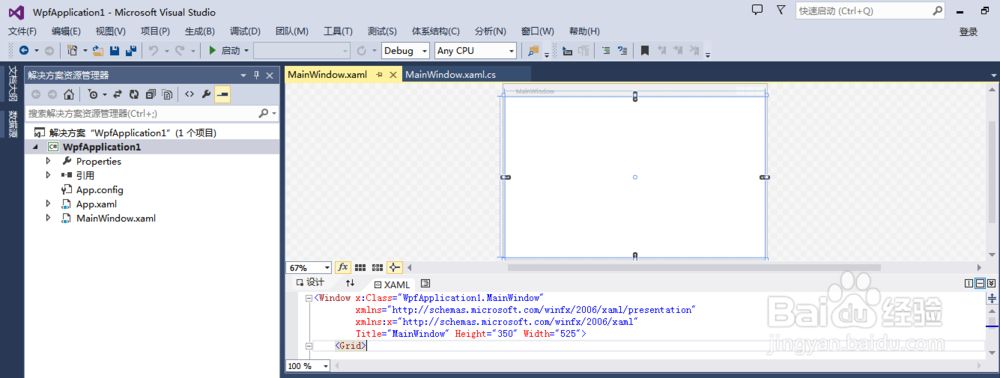
Task: Expand the Properties tree node
Action: [48, 161]
